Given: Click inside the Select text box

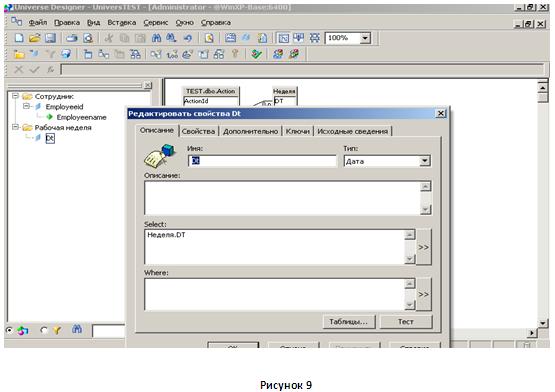Looking at the screenshot, I should point(275,247).
